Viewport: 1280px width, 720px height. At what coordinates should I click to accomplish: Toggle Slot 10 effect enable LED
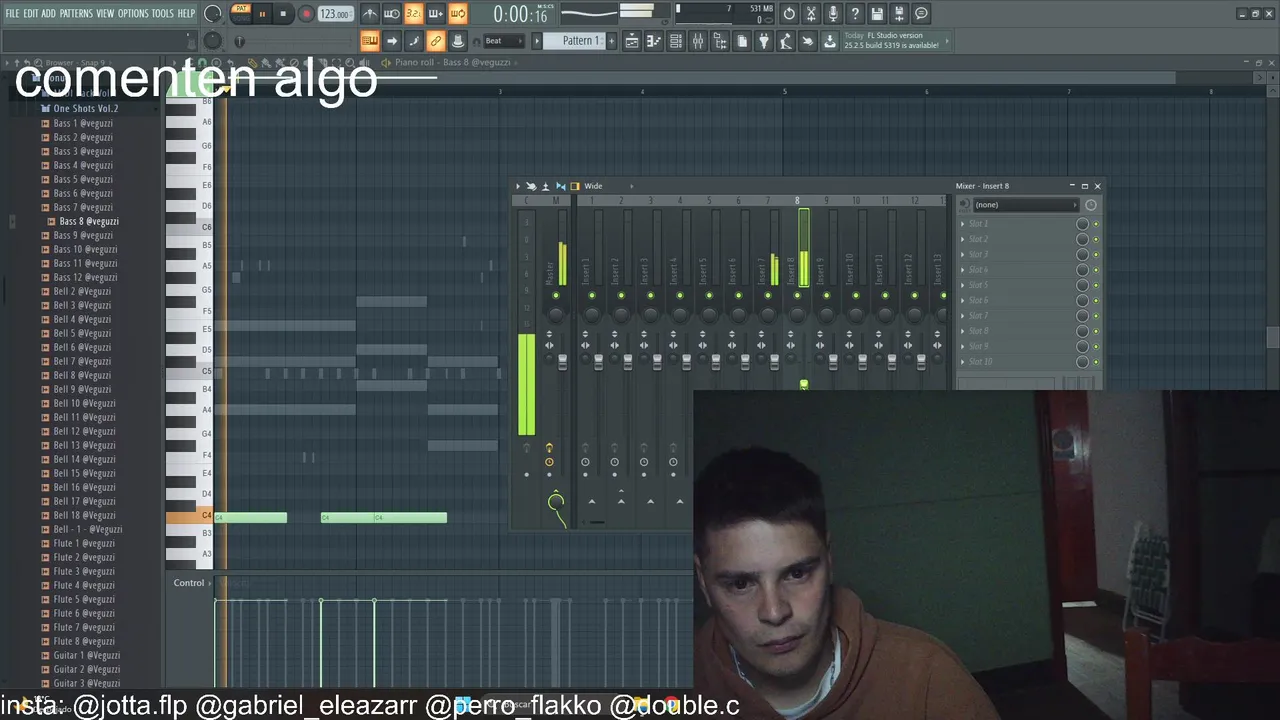point(1095,362)
